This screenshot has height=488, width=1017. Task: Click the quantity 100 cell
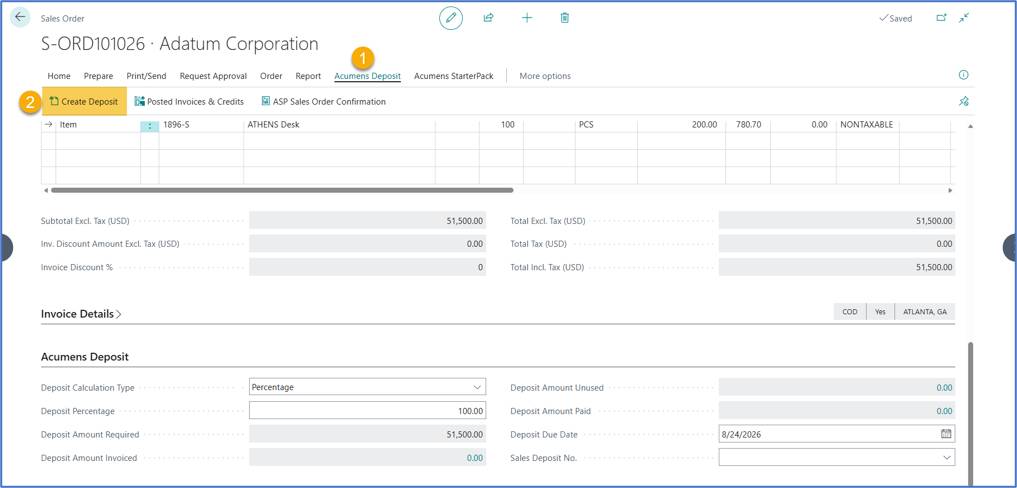tap(501, 125)
